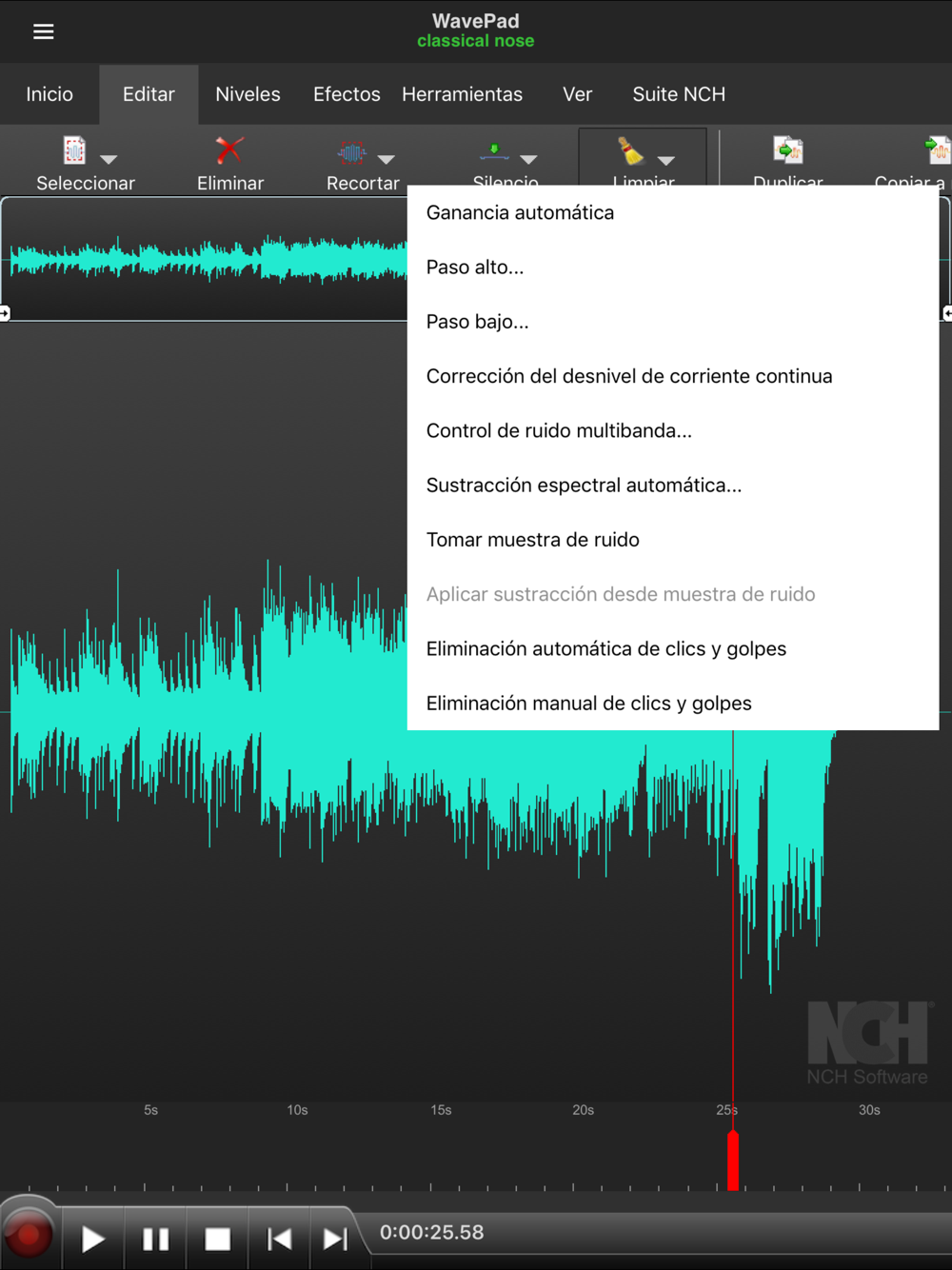Open the hamburger menu

[44, 31]
